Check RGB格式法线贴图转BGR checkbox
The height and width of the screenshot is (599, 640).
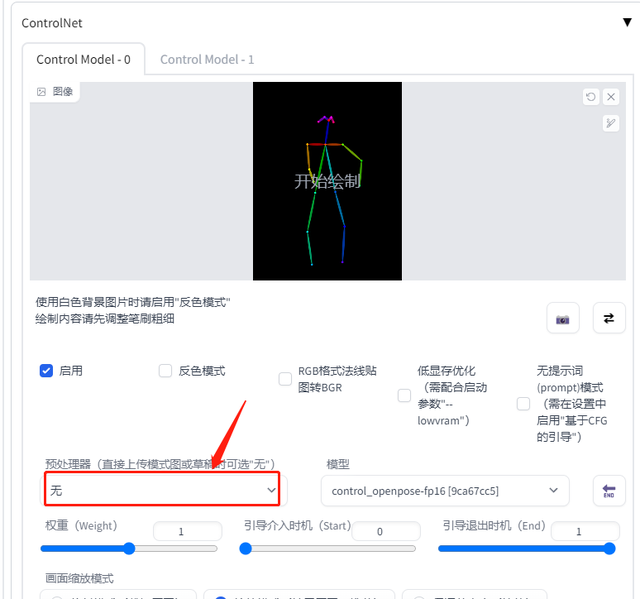click(285, 379)
